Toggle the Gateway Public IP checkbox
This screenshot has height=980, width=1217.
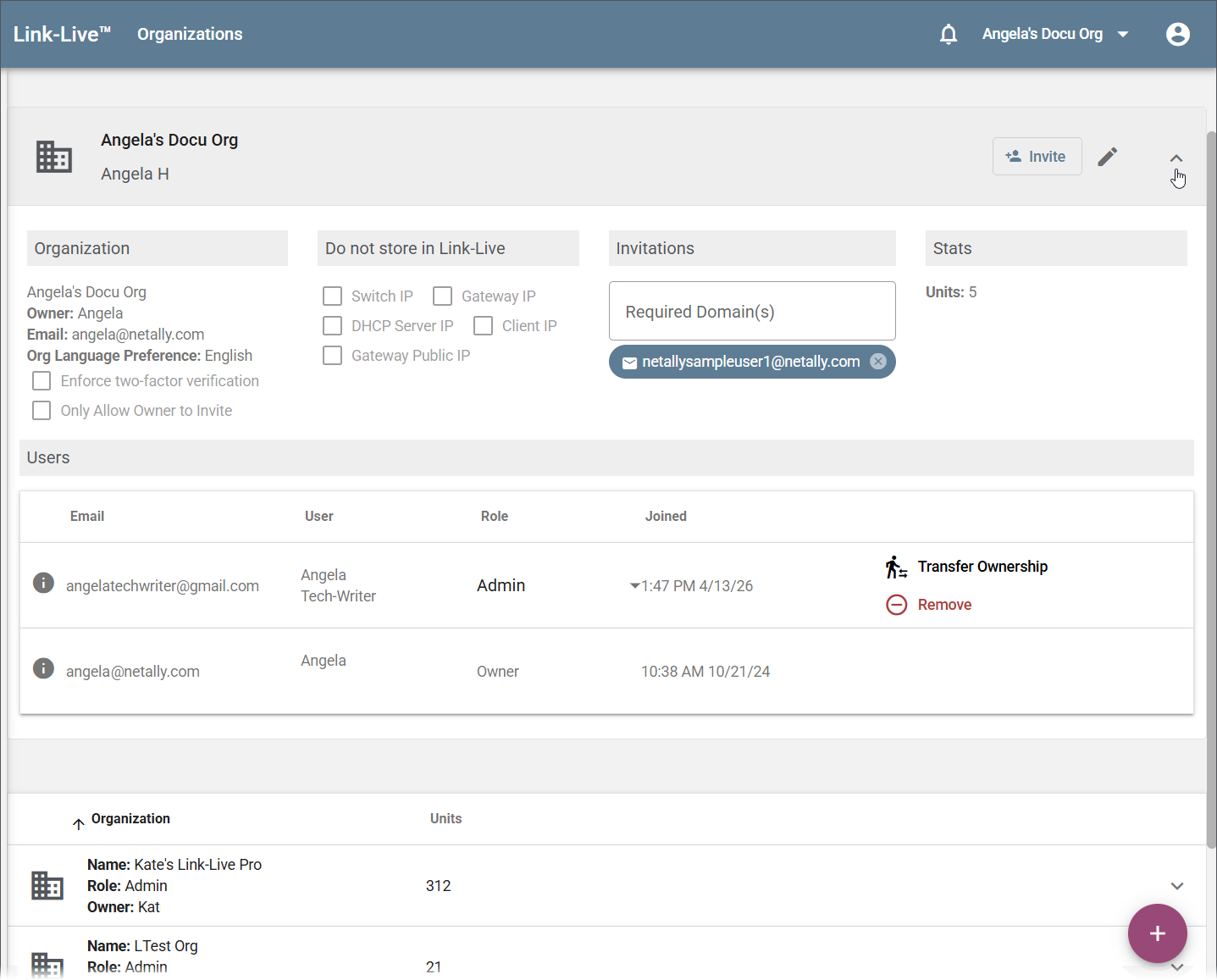(333, 356)
